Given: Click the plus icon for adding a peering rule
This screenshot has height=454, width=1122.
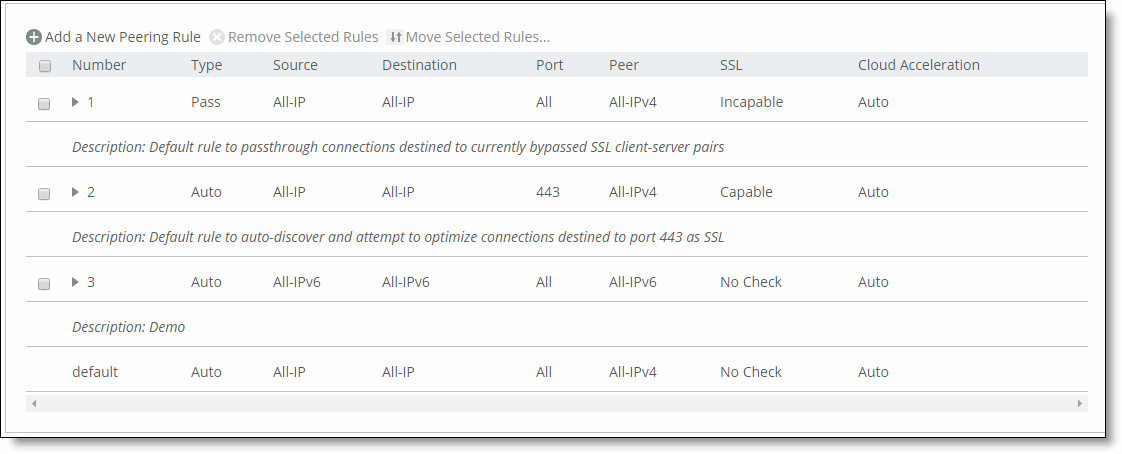Looking at the screenshot, I should (x=34, y=37).
